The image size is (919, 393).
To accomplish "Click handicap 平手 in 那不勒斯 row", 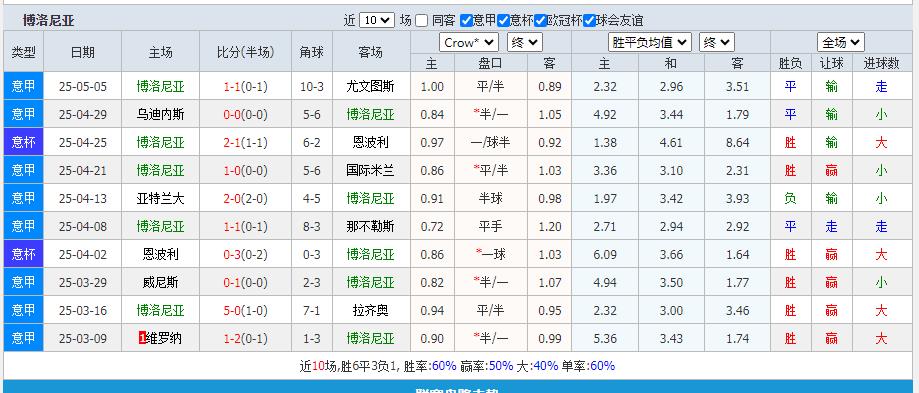I will pos(491,226).
